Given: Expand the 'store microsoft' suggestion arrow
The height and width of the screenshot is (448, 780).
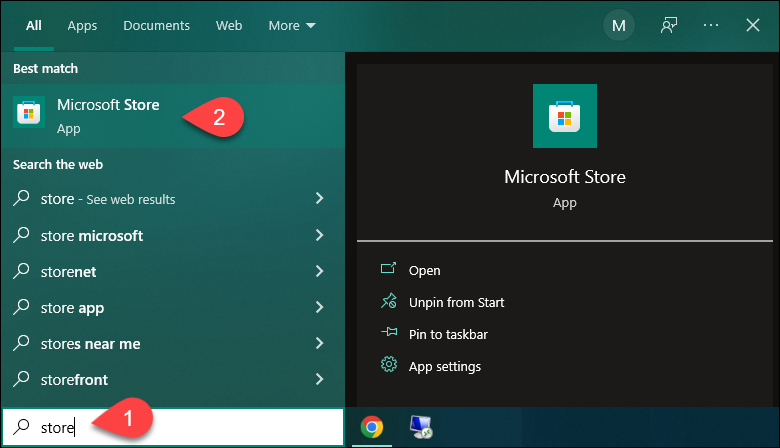Looking at the screenshot, I should pyautogui.click(x=319, y=235).
